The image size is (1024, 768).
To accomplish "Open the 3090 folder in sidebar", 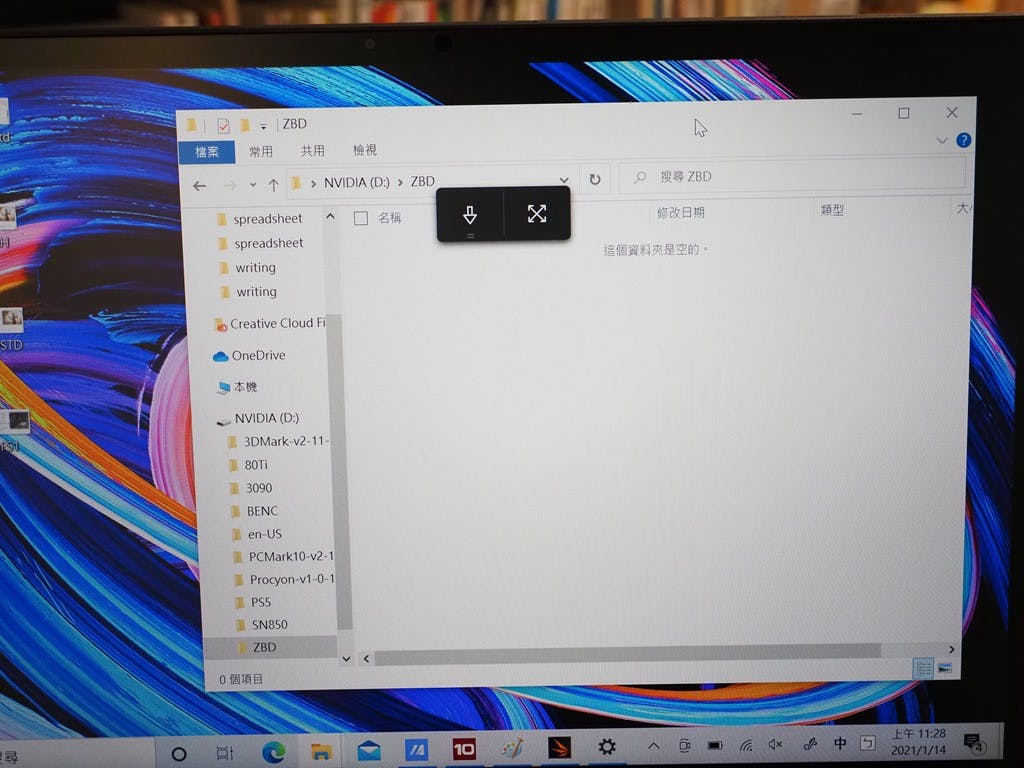I will point(251,488).
